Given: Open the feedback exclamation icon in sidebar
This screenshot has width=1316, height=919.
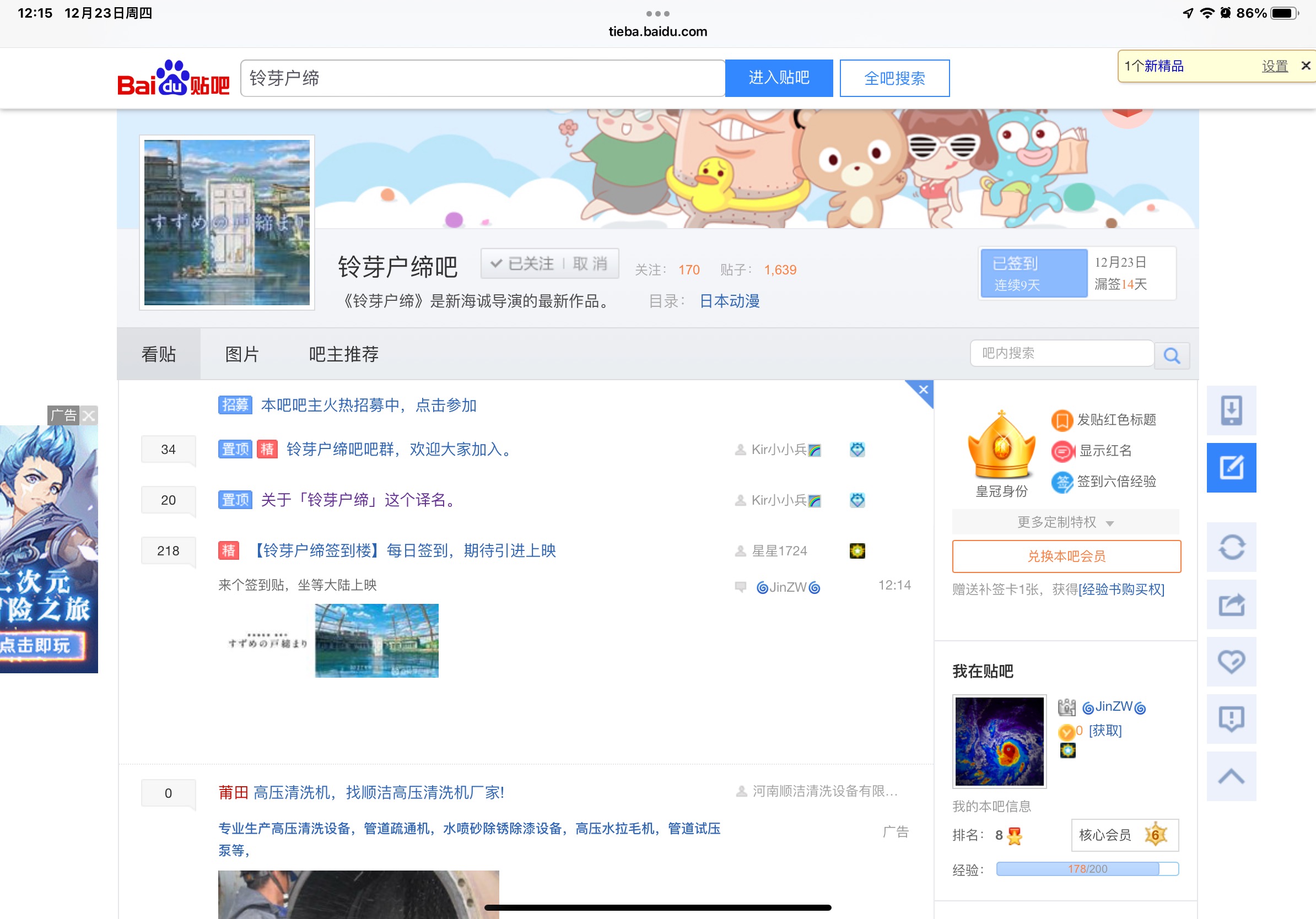Looking at the screenshot, I should (x=1231, y=718).
